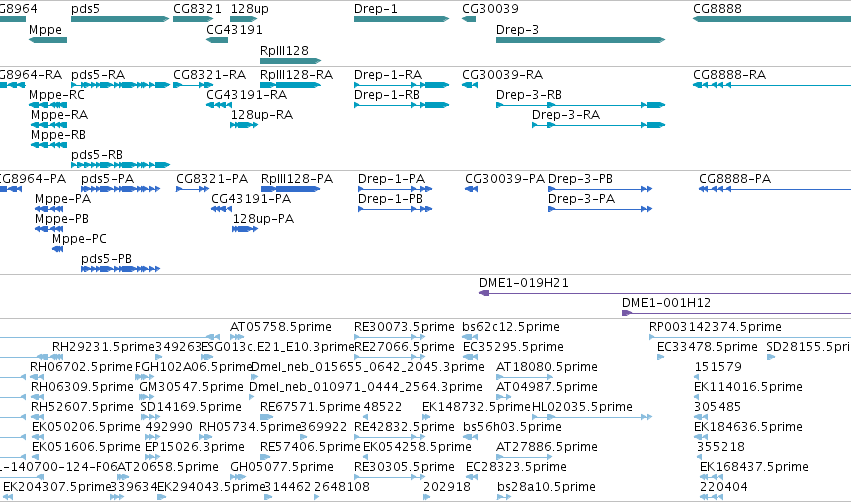The width and height of the screenshot is (851, 502).
Task: Select transcript Mppe-RC
Action: (48, 105)
